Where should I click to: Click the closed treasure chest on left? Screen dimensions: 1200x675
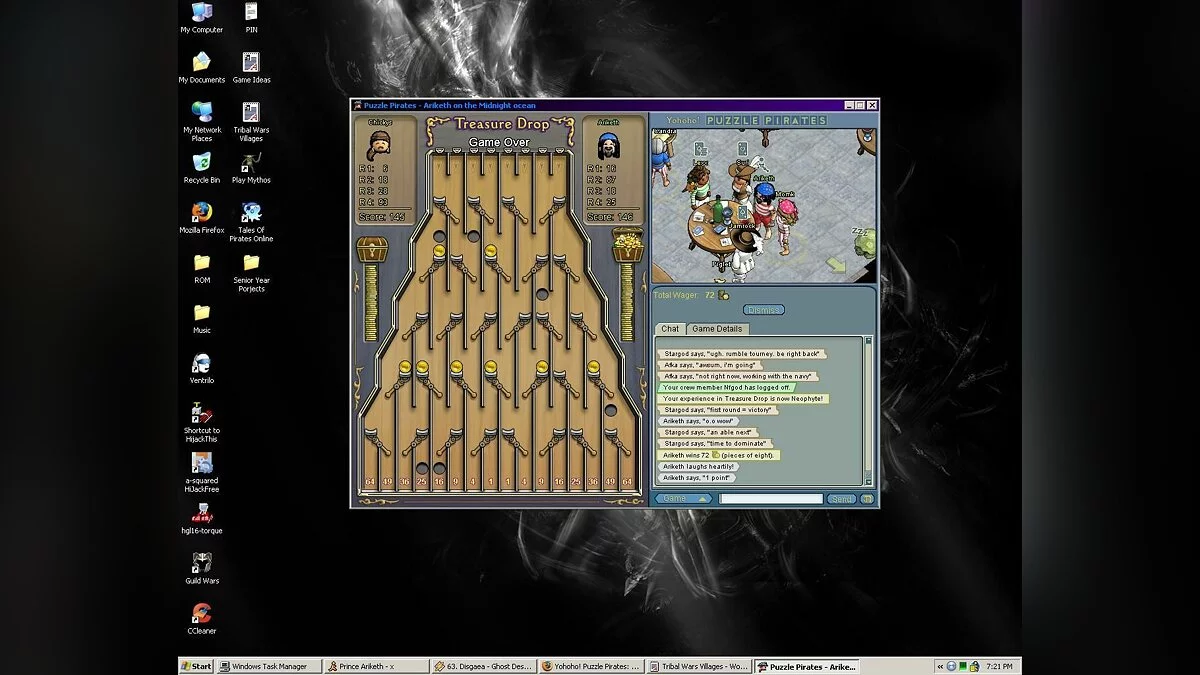pos(372,249)
